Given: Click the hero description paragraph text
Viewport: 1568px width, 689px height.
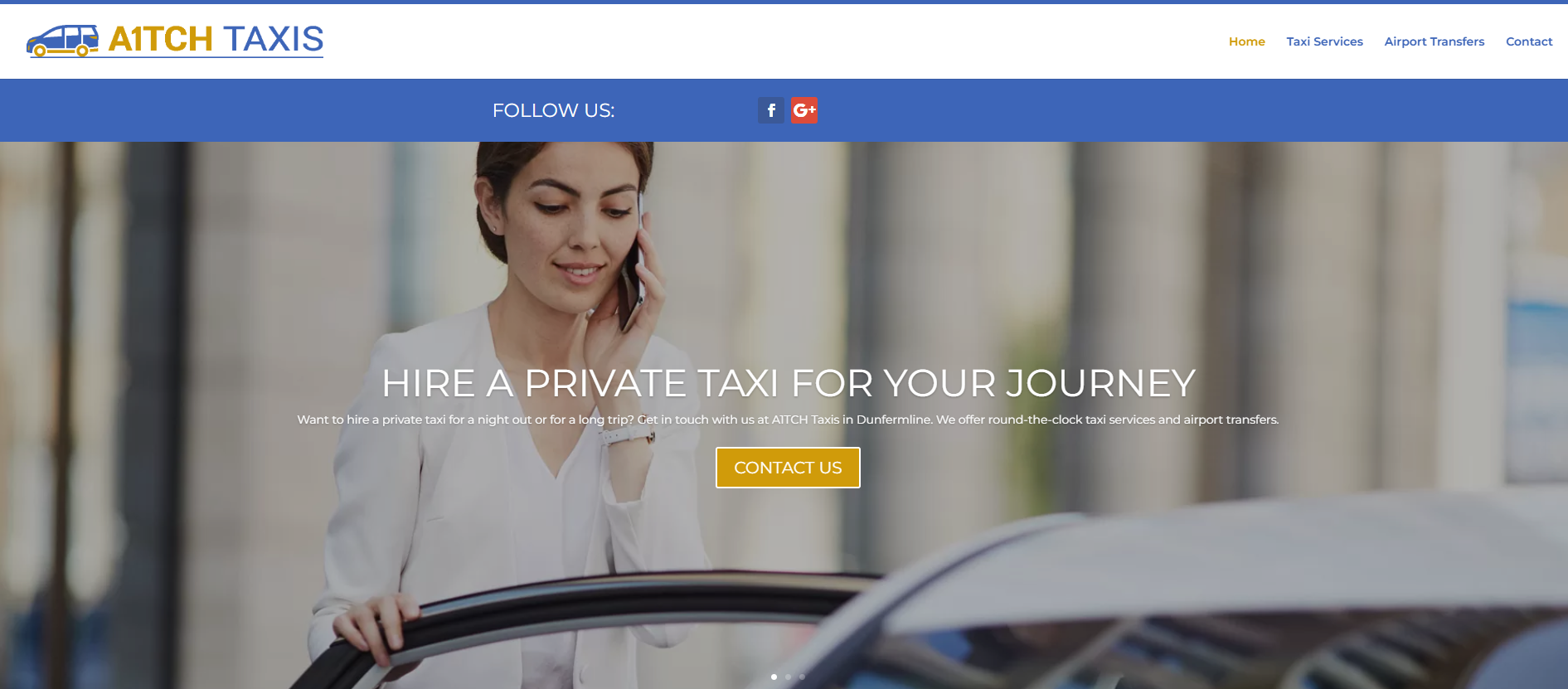Looking at the screenshot, I should click(x=788, y=420).
